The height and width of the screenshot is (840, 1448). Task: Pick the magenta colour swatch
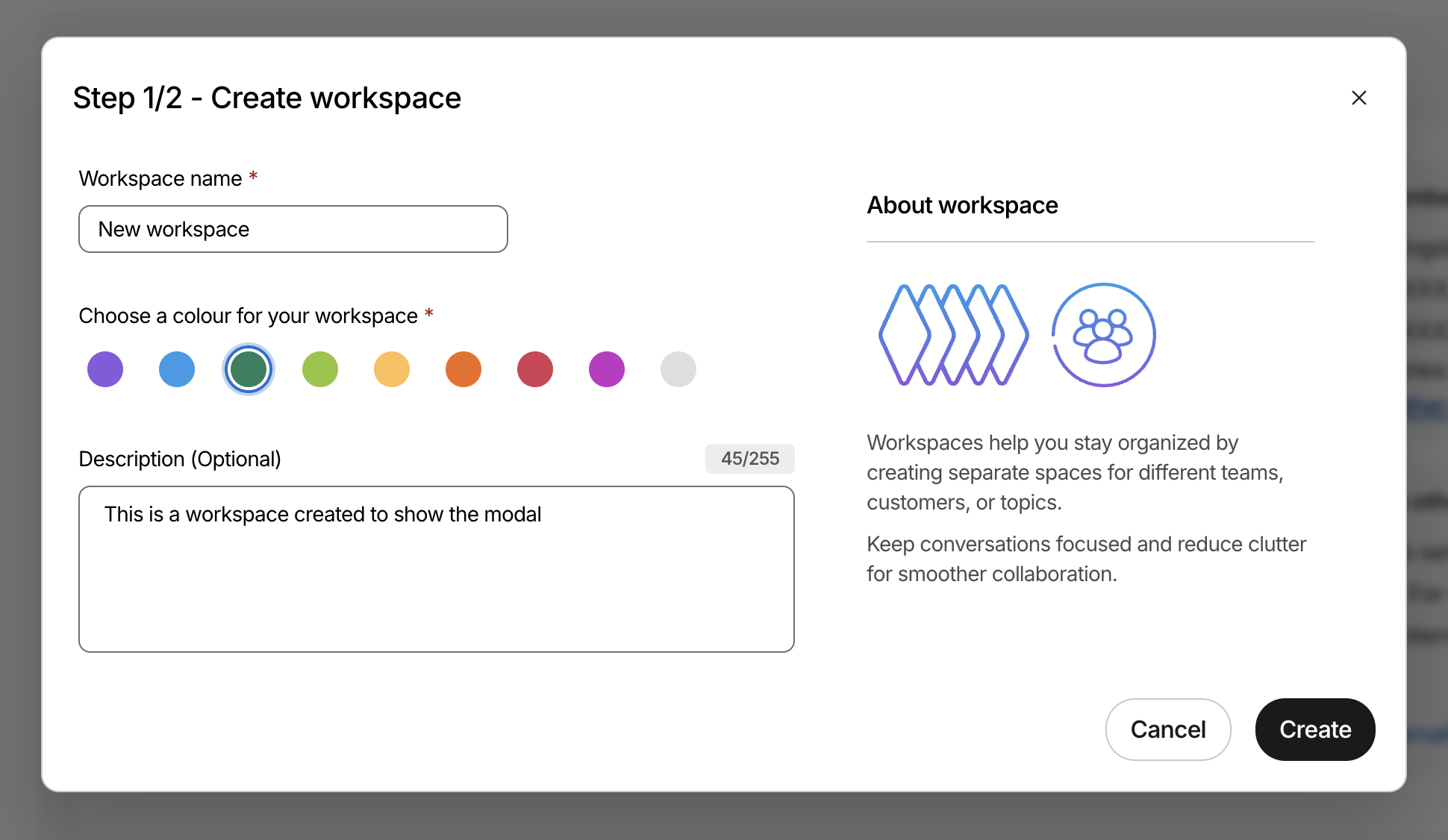[607, 369]
